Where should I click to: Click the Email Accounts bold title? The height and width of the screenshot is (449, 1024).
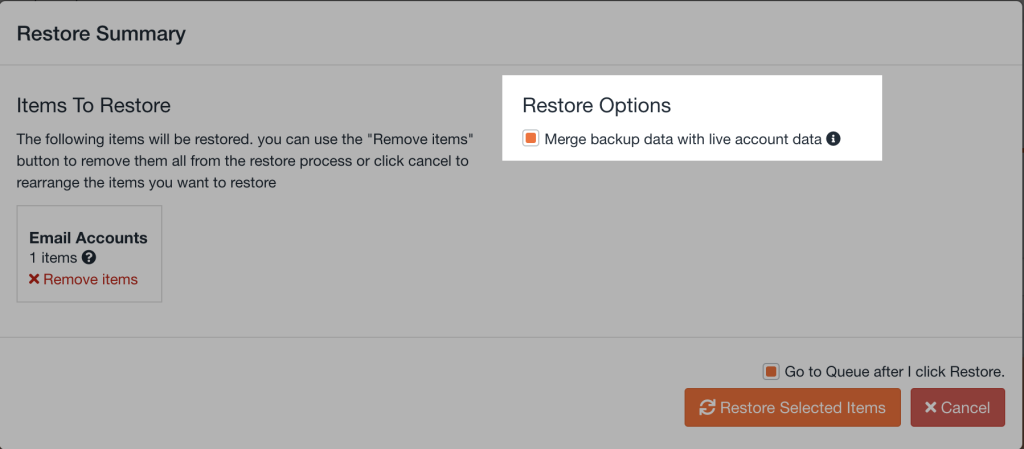coord(88,238)
